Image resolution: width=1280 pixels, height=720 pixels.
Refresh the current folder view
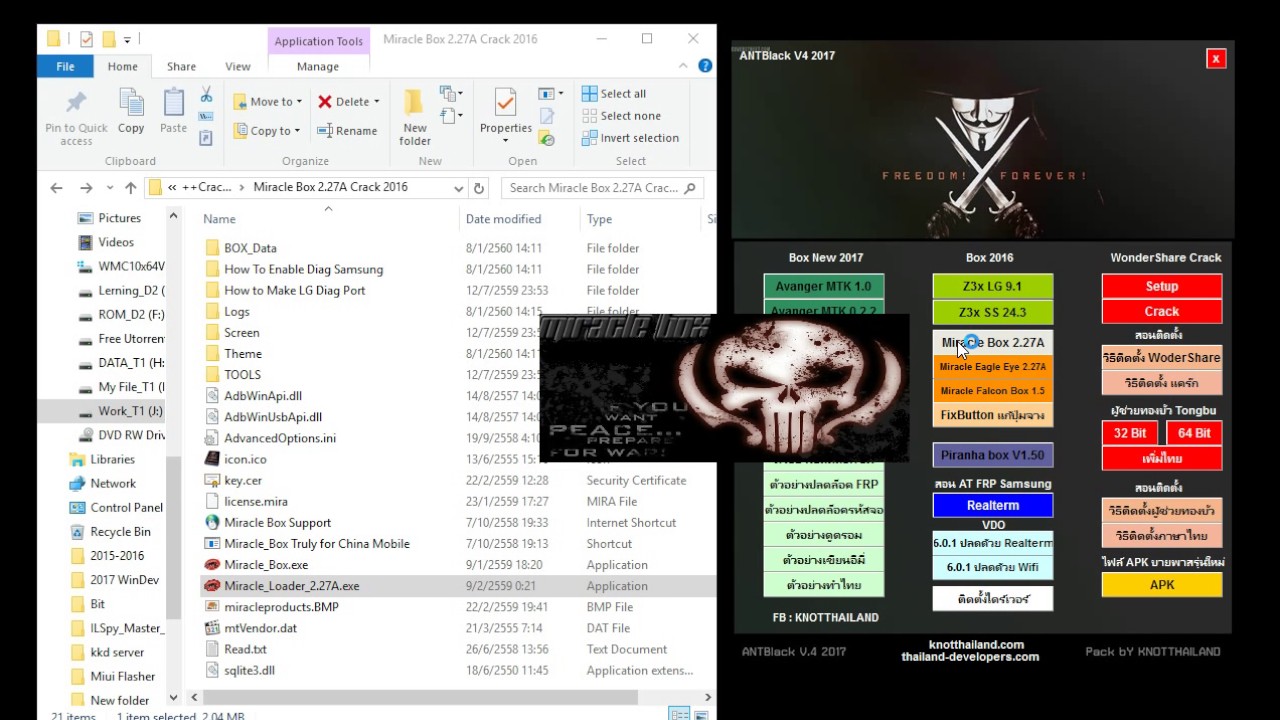click(x=479, y=188)
